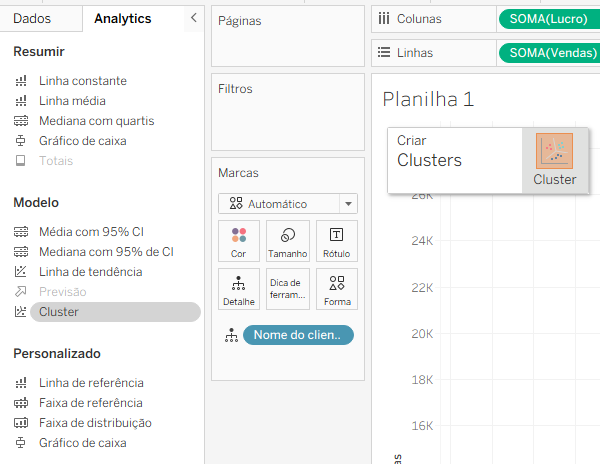Click the Cor color marks card

point(239,241)
